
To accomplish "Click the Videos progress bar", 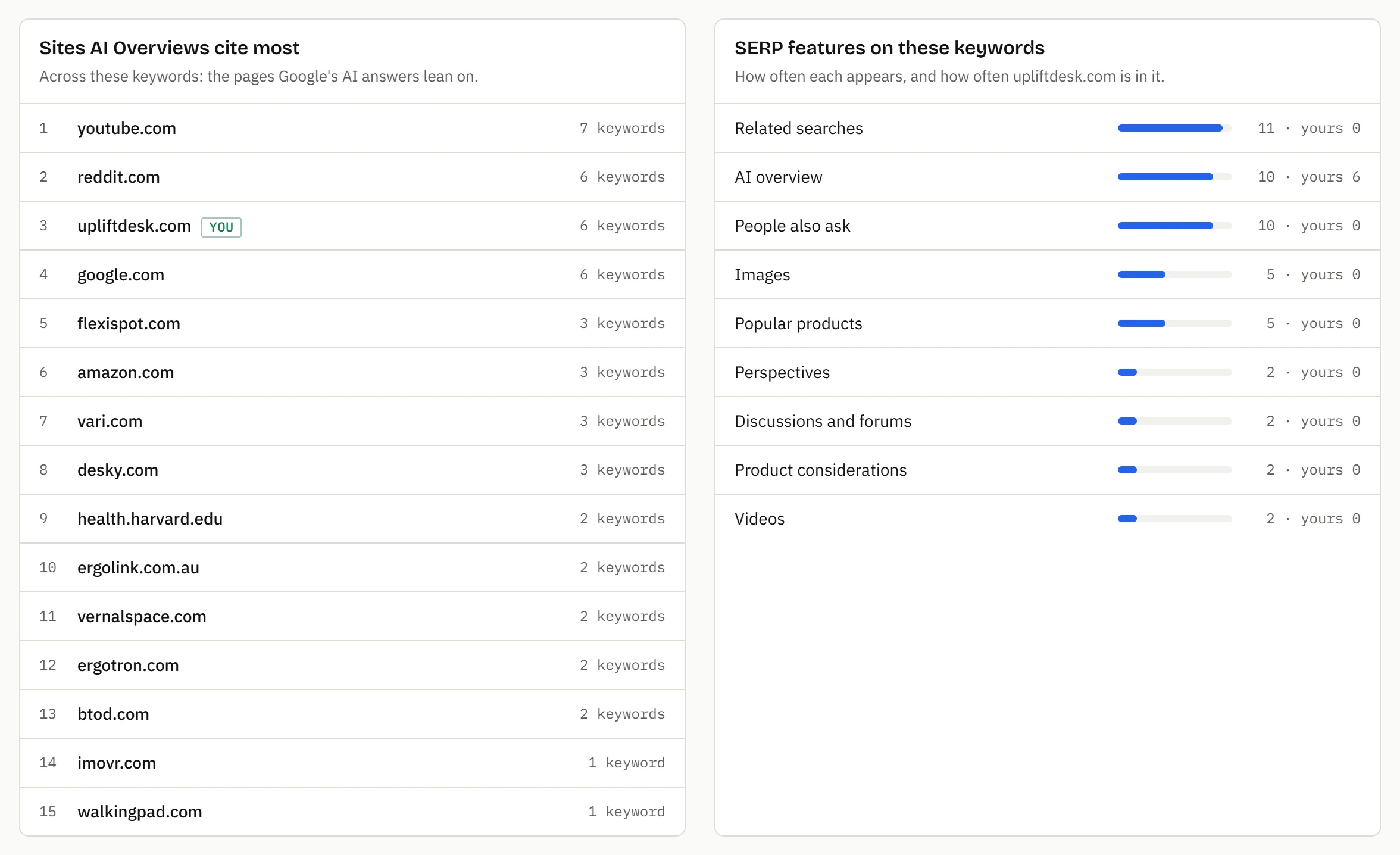I will (x=1174, y=519).
